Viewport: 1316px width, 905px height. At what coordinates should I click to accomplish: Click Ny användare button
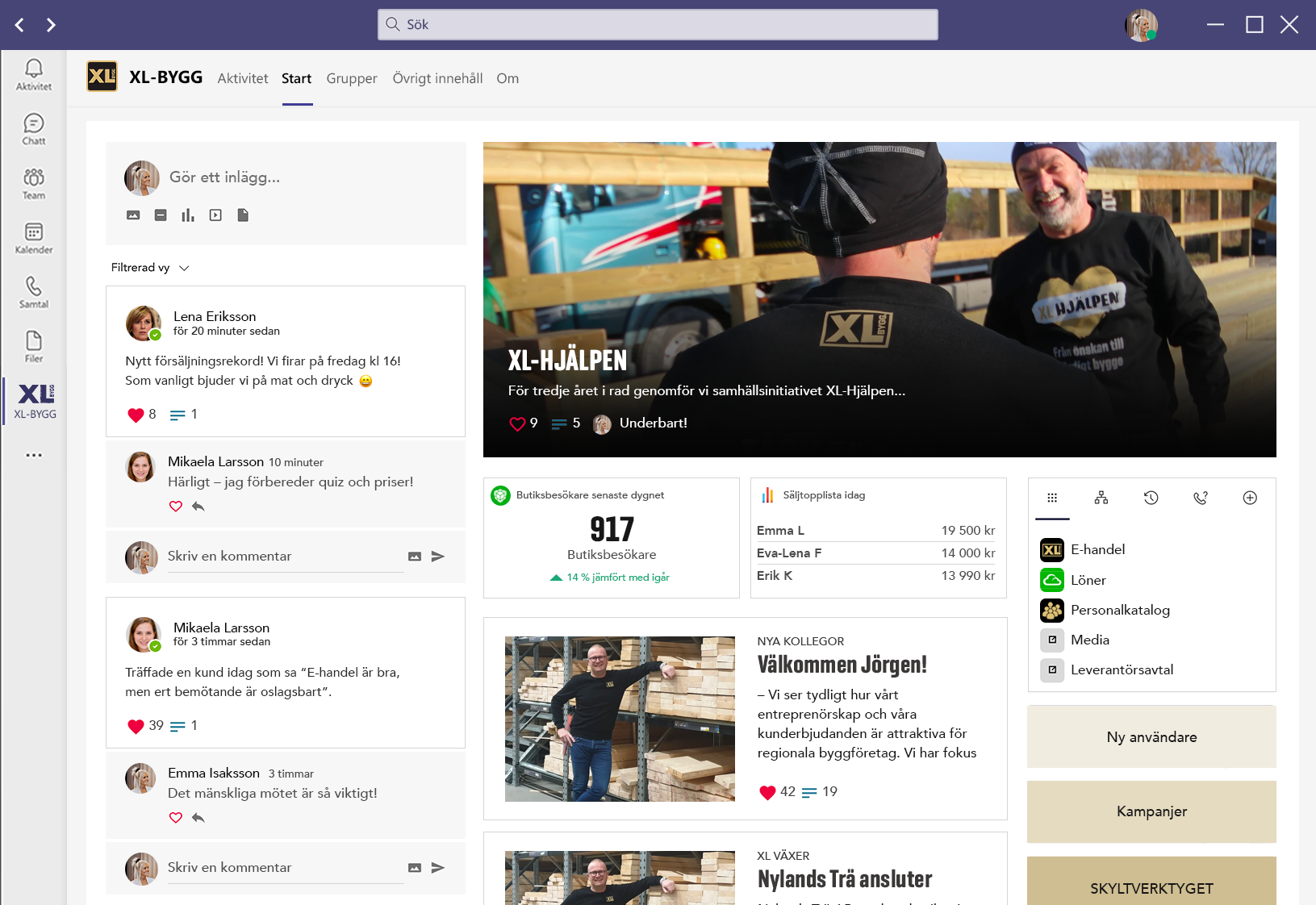point(1151,737)
